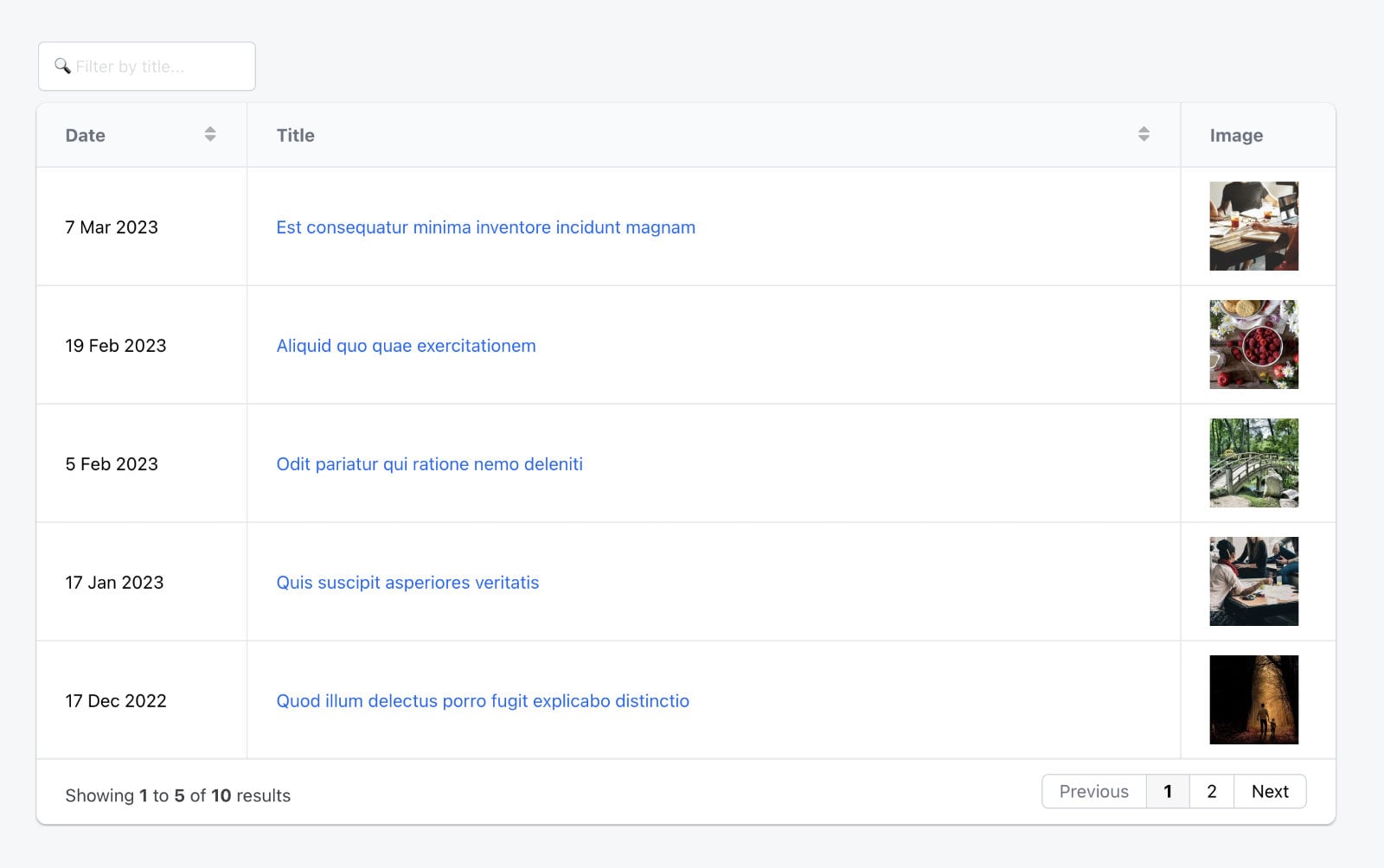The image size is (1384, 868).
Task: Open the dining table thumbnail image
Action: [1253, 227]
